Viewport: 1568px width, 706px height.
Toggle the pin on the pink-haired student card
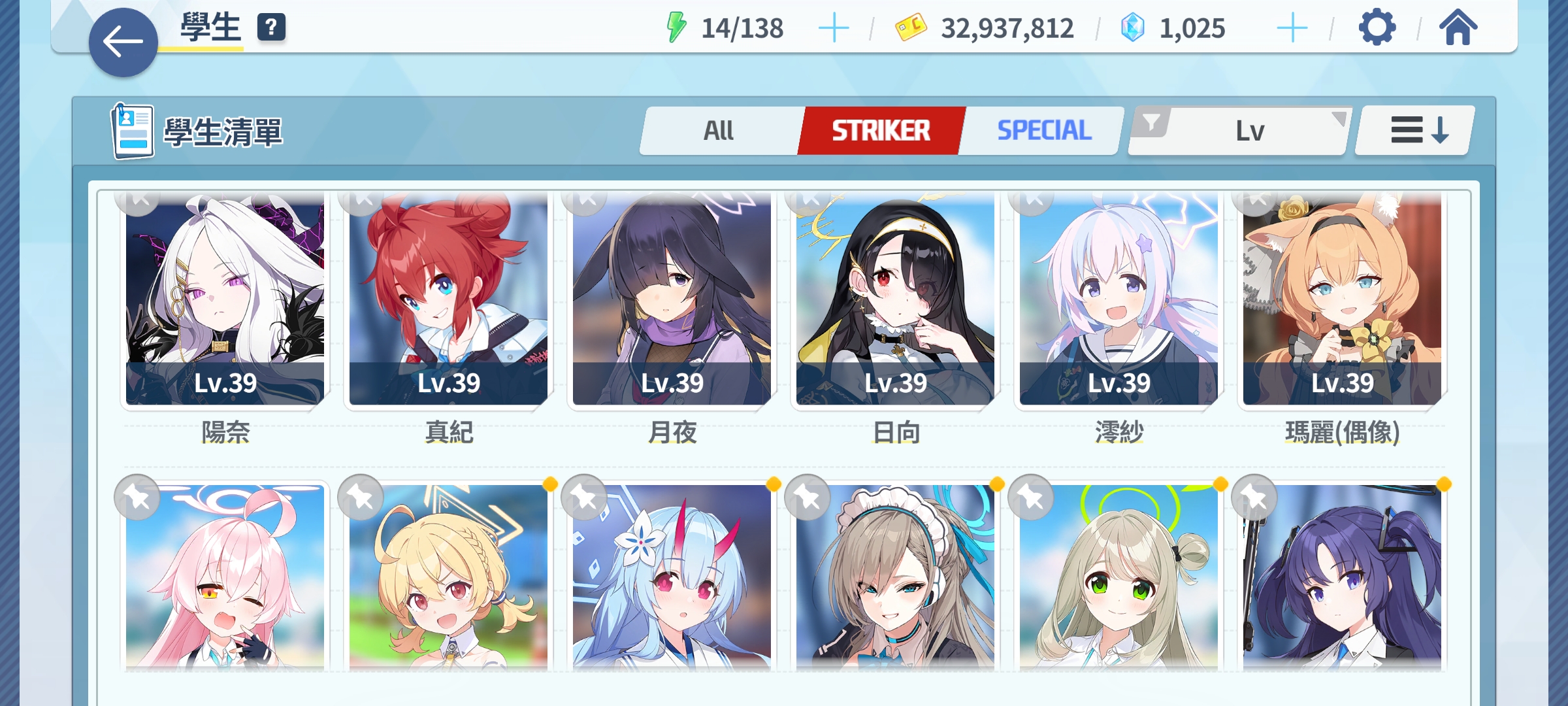pyautogui.click(x=137, y=497)
